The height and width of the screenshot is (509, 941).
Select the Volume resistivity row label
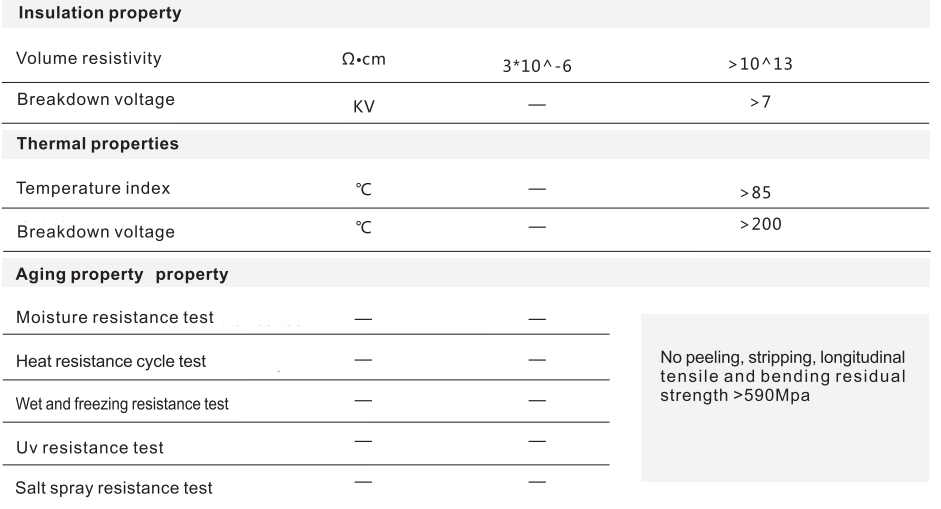pos(89,58)
